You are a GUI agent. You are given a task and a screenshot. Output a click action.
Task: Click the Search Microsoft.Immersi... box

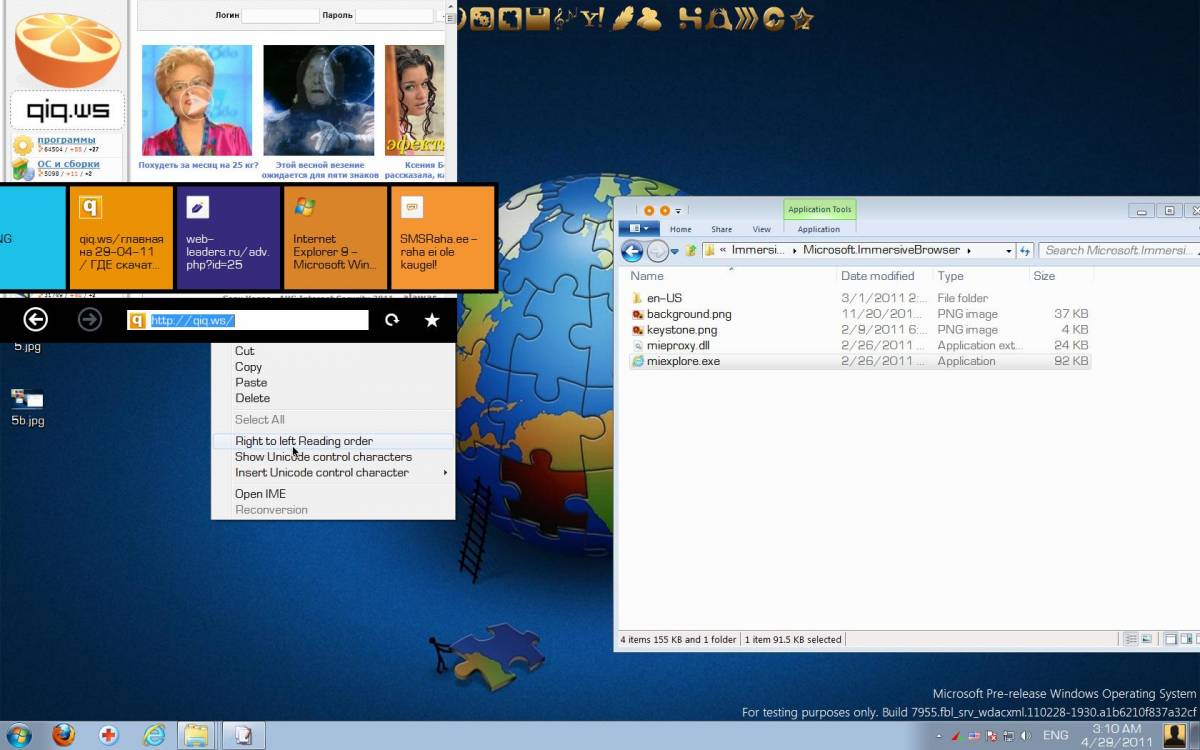pos(1118,250)
